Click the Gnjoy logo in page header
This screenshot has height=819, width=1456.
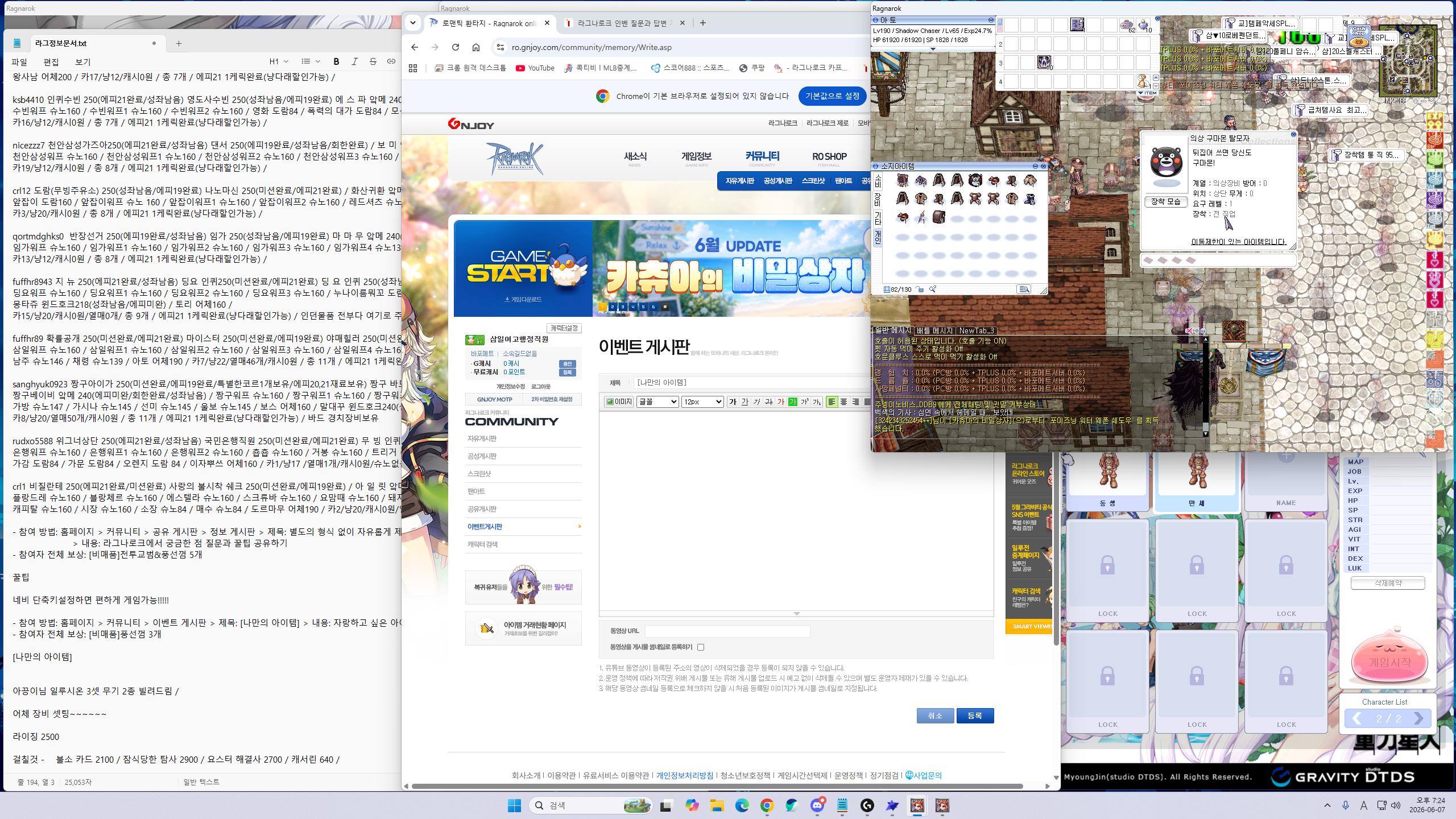471,124
